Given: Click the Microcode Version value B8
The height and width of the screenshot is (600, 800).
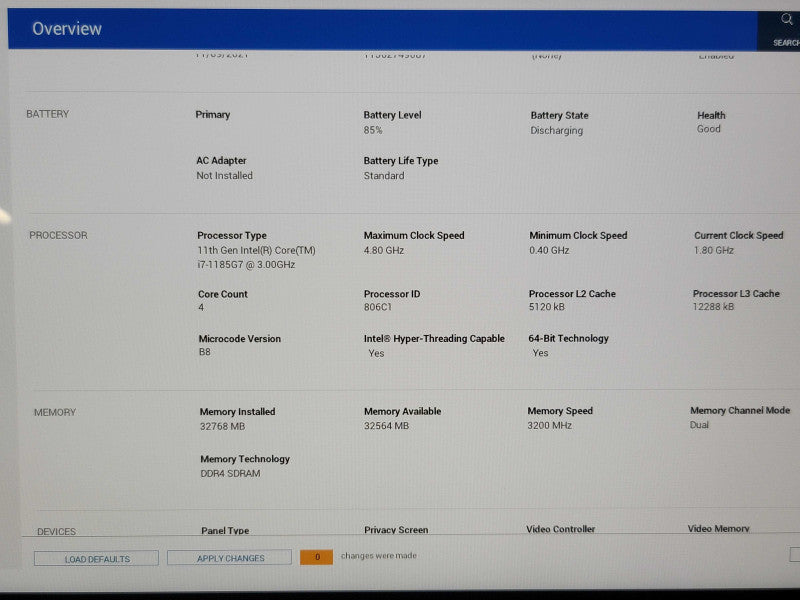Looking at the screenshot, I should 205,352.
